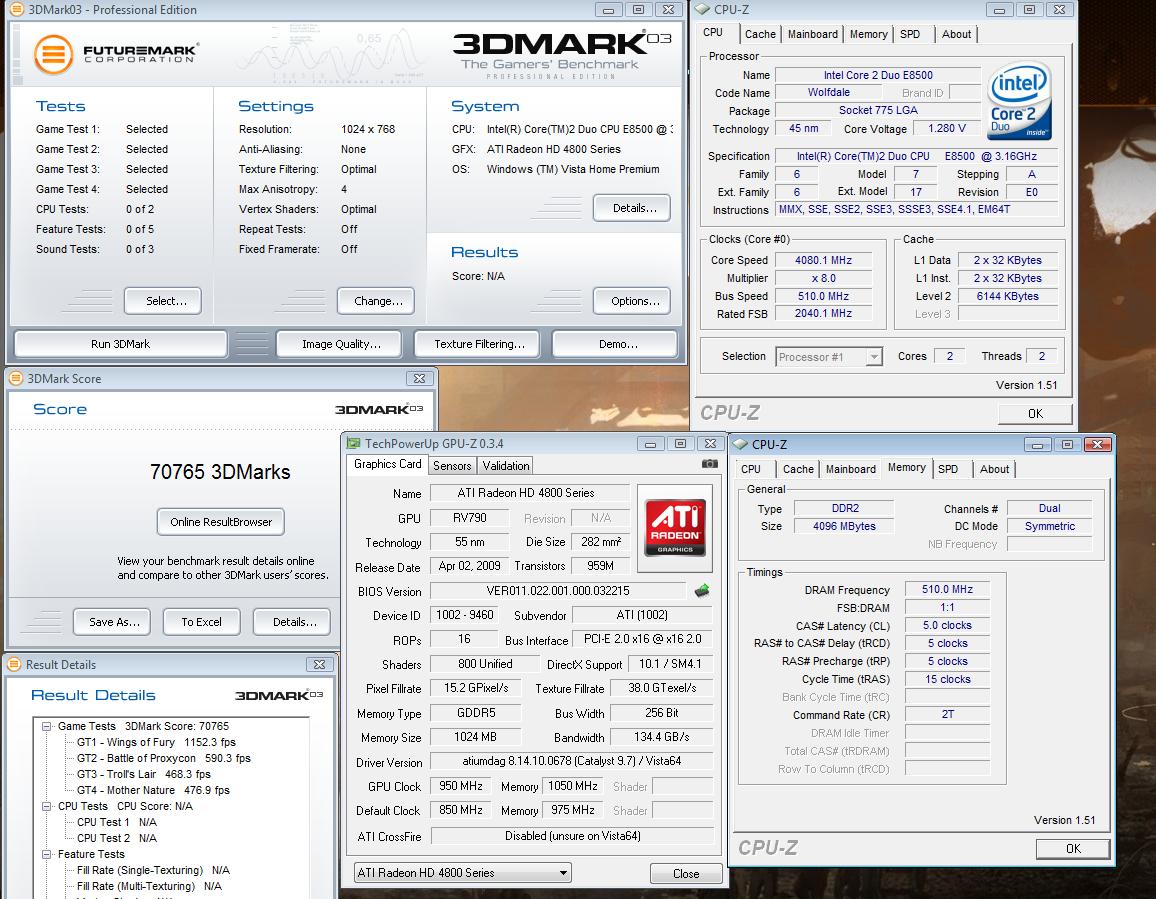Switch to Mainboard tab in top CPU-Z
This screenshot has width=1156, height=899.
pos(812,34)
